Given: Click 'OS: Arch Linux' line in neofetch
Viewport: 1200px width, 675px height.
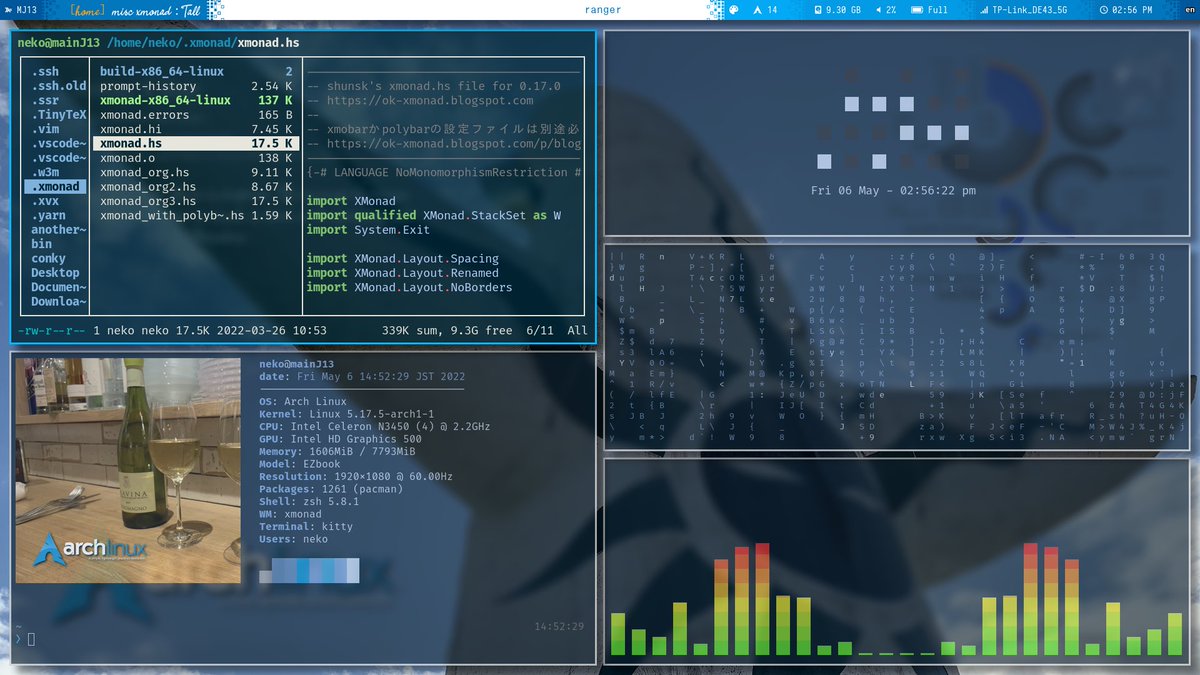Looking at the screenshot, I should click(x=302, y=402).
